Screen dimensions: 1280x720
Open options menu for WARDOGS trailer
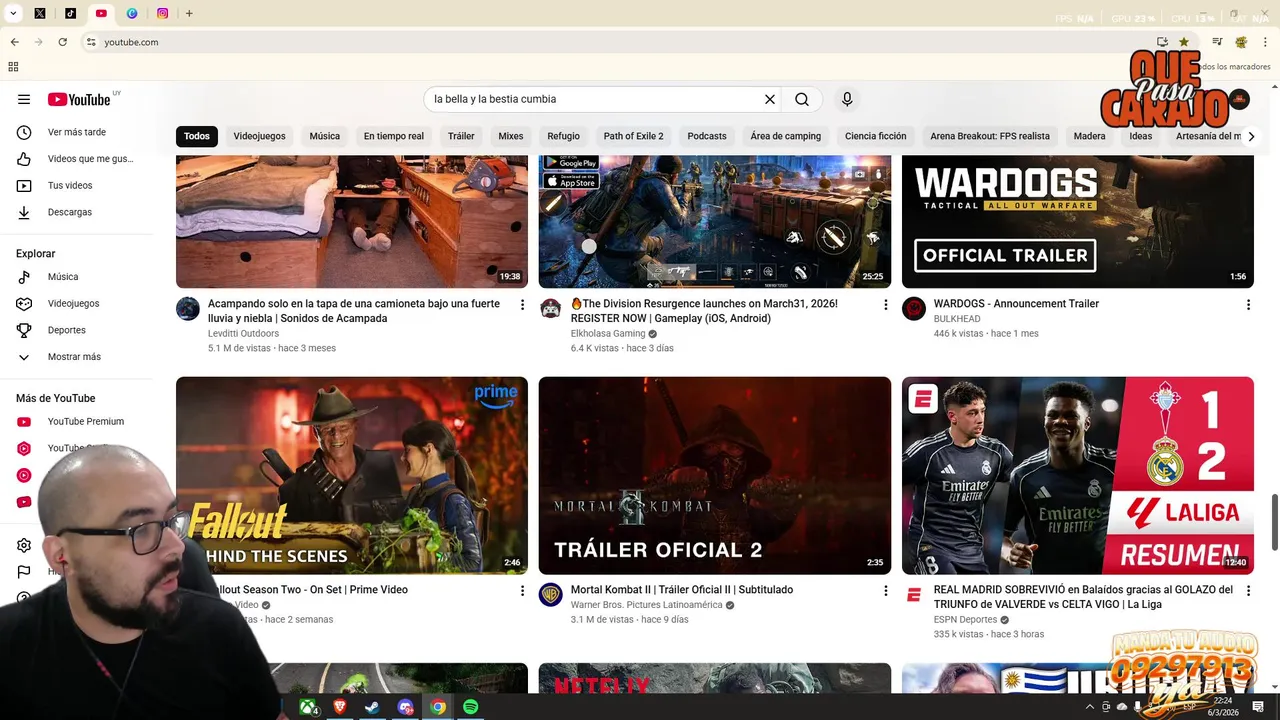(x=1248, y=305)
